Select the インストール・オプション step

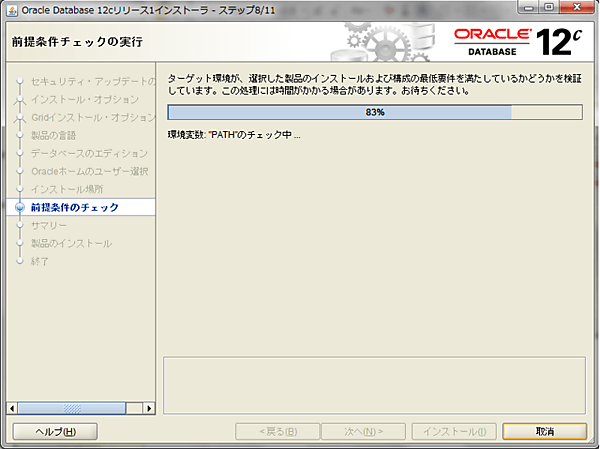point(85,100)
